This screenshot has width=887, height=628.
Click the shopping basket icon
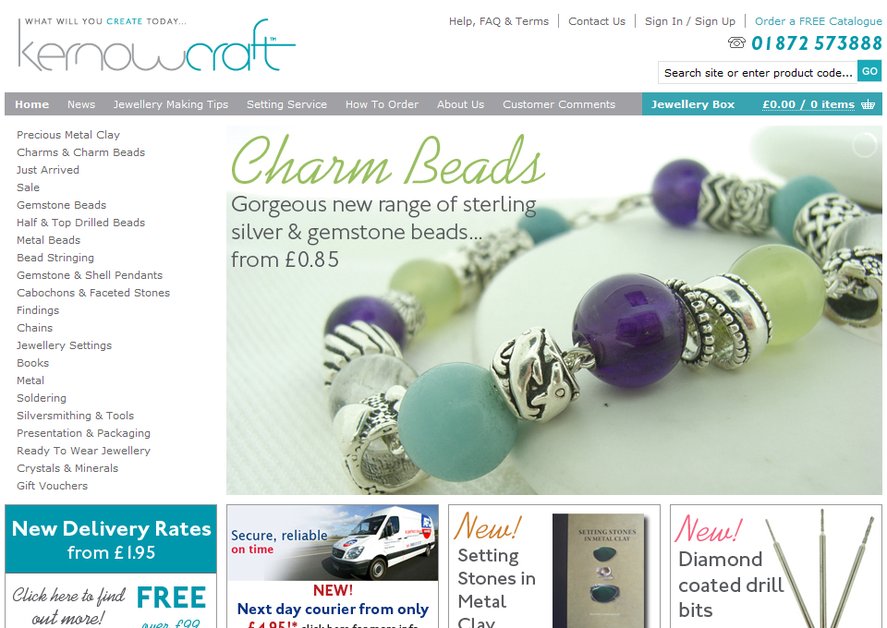point(868,104)
